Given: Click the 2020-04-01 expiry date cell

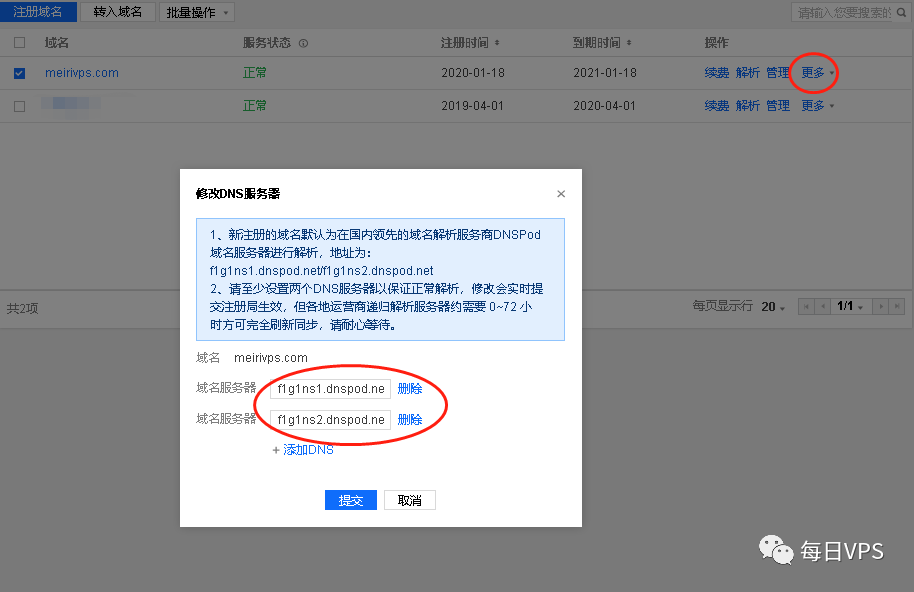Looking at the screenshot, I should pos(605,106).
